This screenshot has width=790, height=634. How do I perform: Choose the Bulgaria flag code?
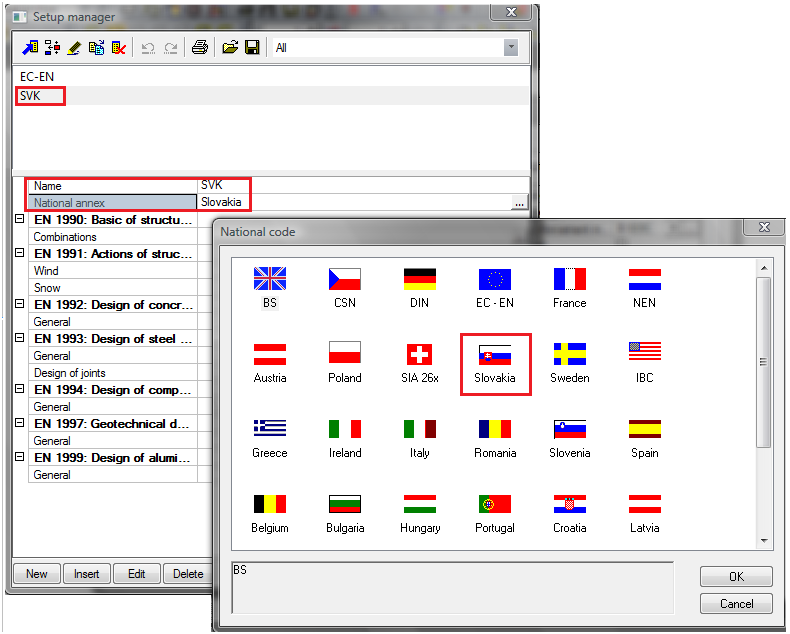pyautogui.click(x=345, y=513)
